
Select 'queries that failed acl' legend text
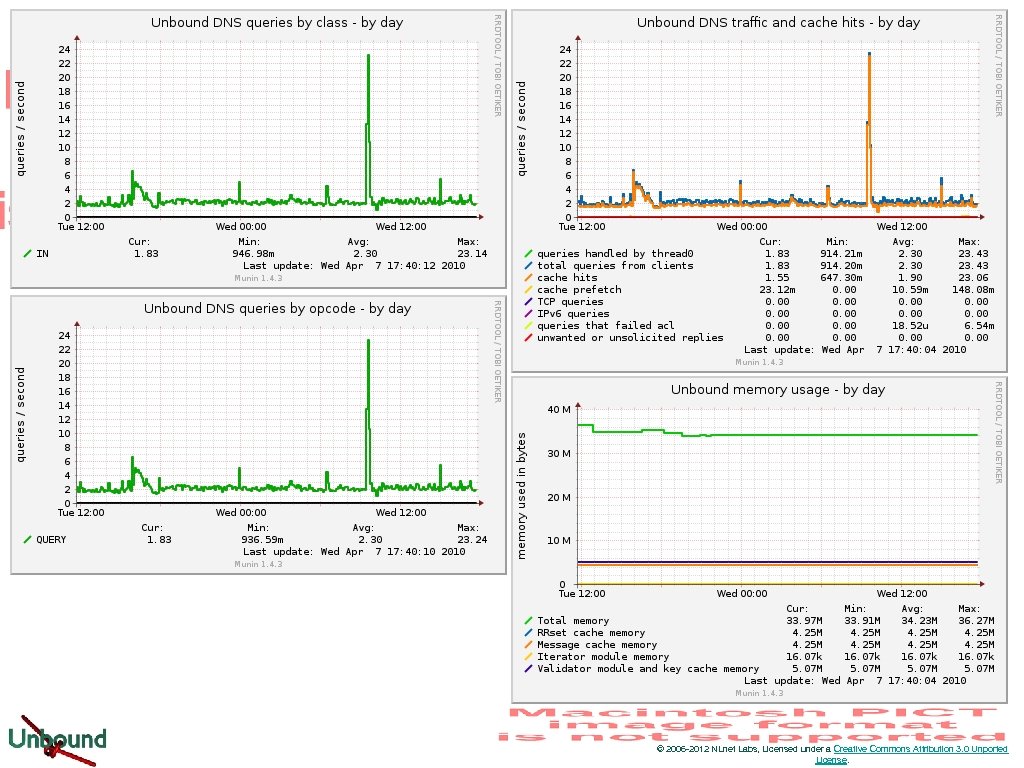tap(606, 325)
